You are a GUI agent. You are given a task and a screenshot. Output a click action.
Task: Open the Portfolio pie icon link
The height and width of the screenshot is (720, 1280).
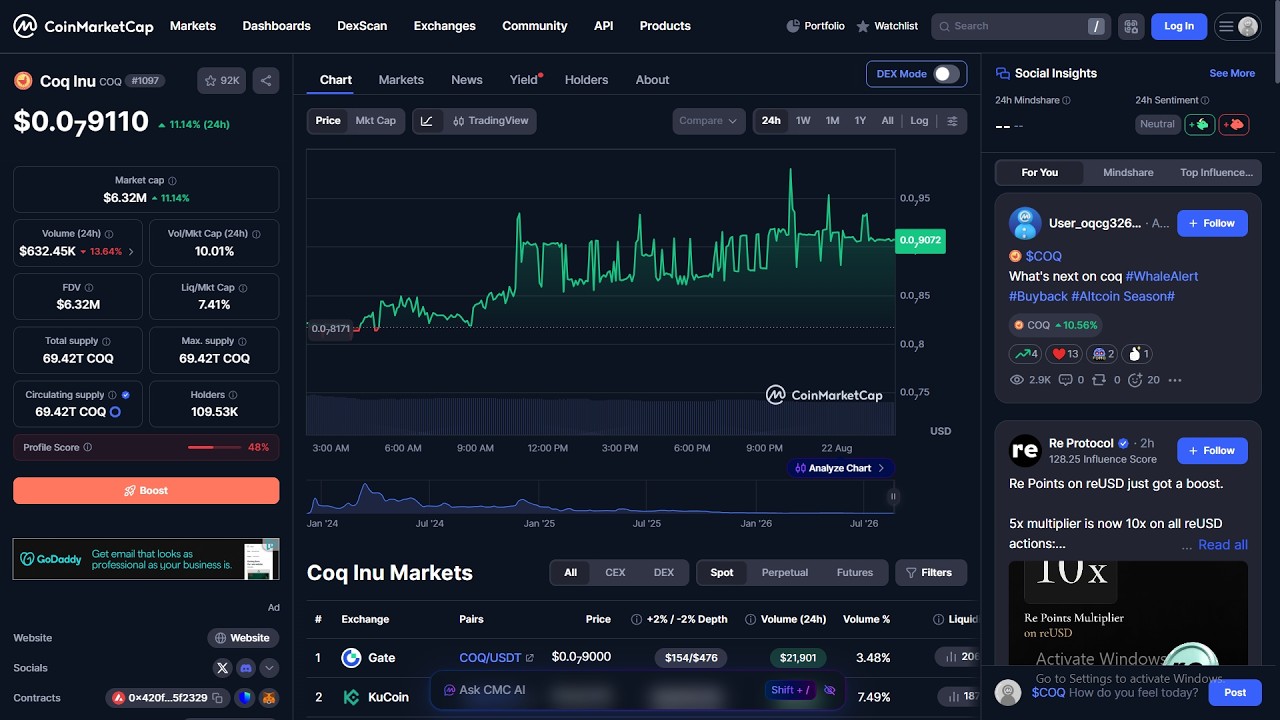pyautogui.click(x=815, y=26)
